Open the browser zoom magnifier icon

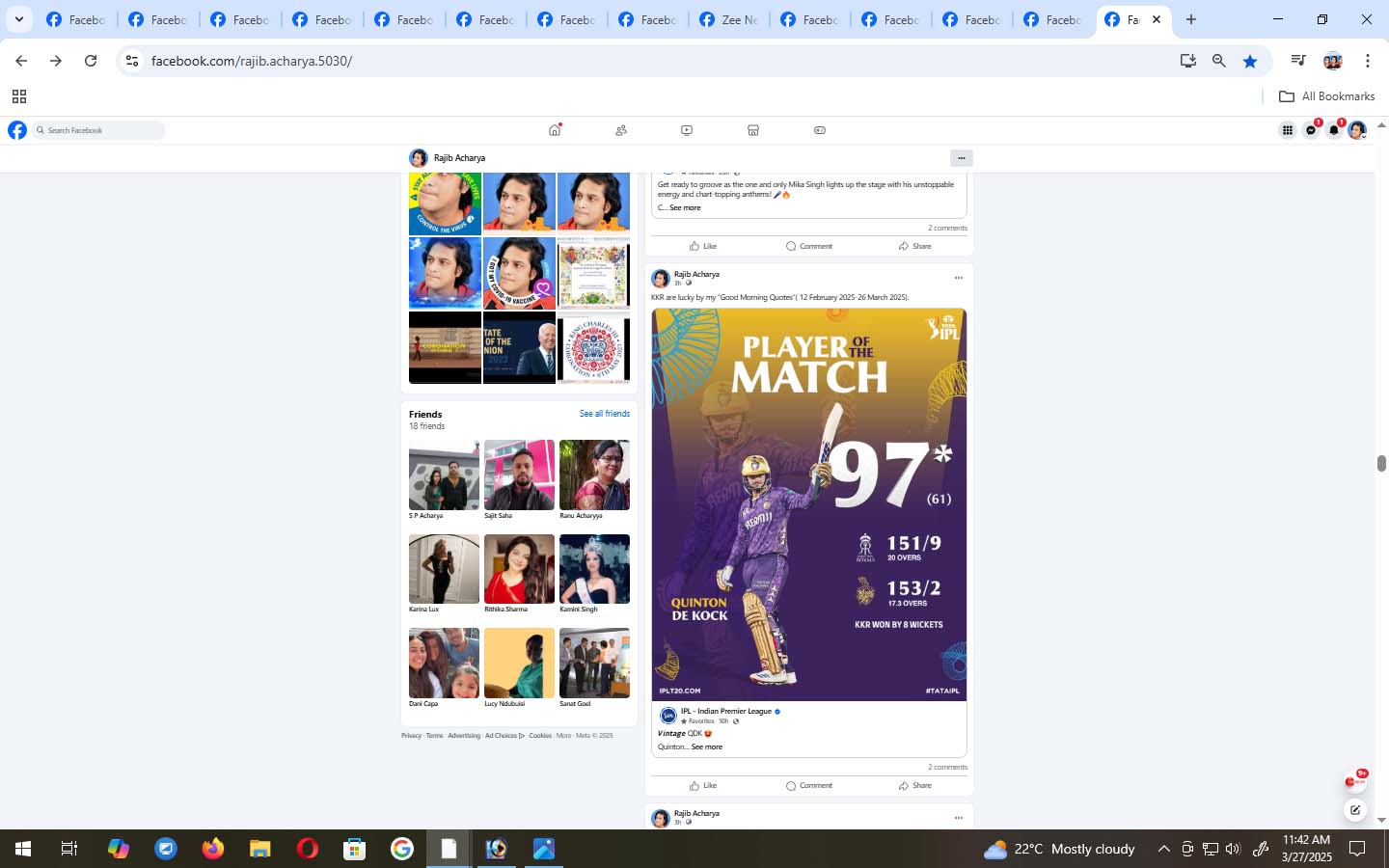point(1219,61)
